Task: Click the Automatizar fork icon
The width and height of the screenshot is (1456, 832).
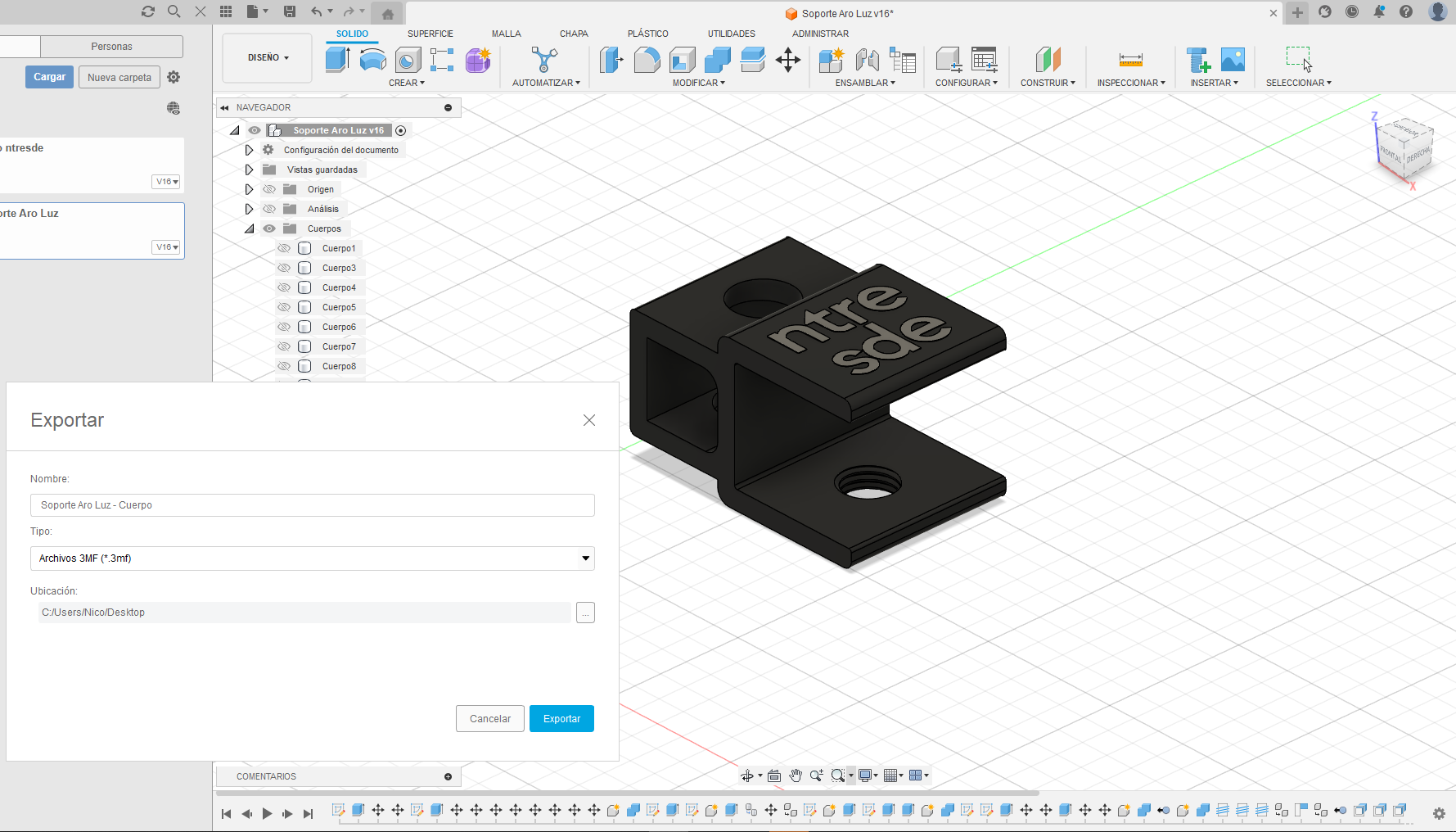Action: tap(544, 60)
